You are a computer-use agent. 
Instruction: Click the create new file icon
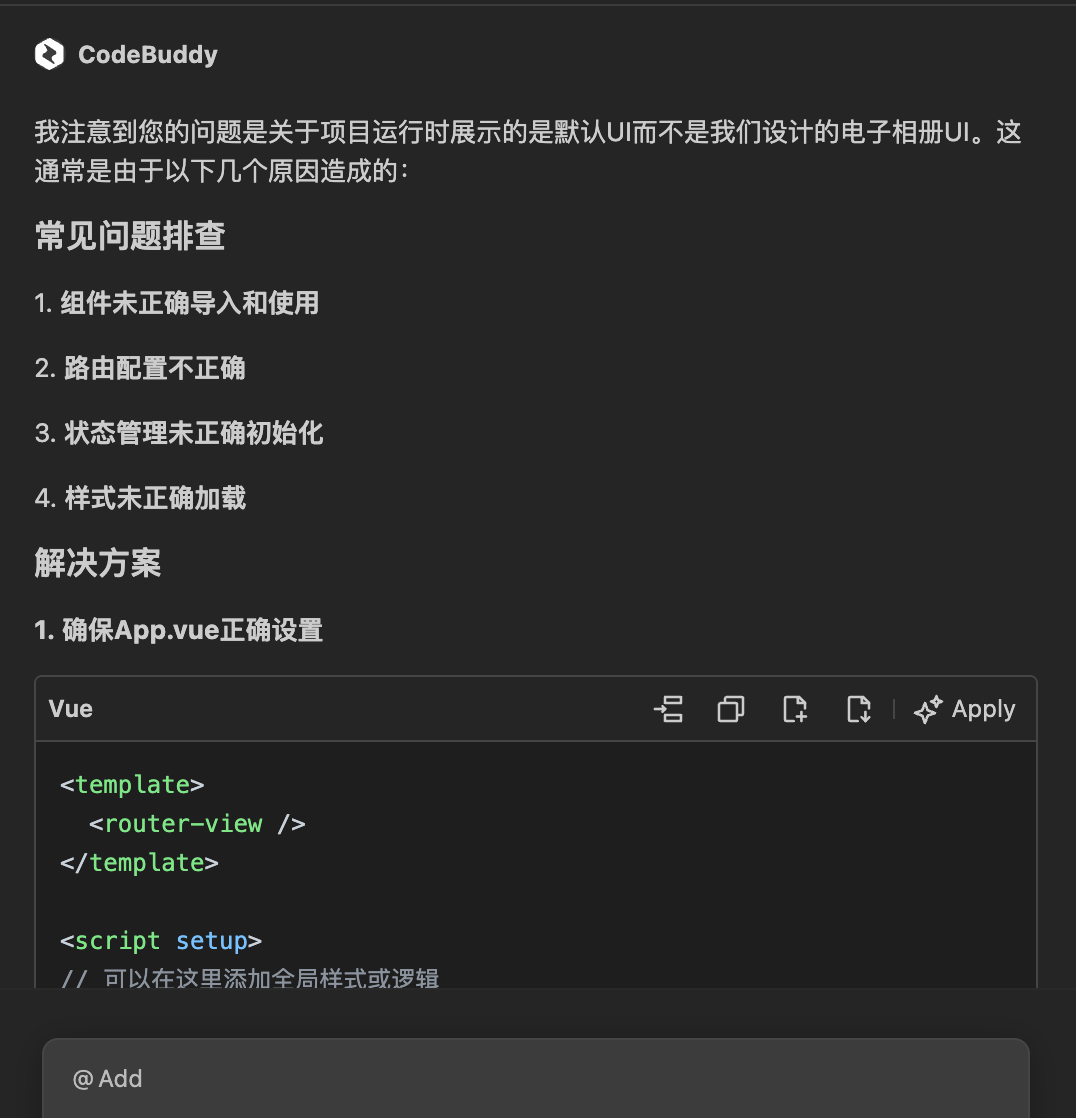[x=794, y=709]
